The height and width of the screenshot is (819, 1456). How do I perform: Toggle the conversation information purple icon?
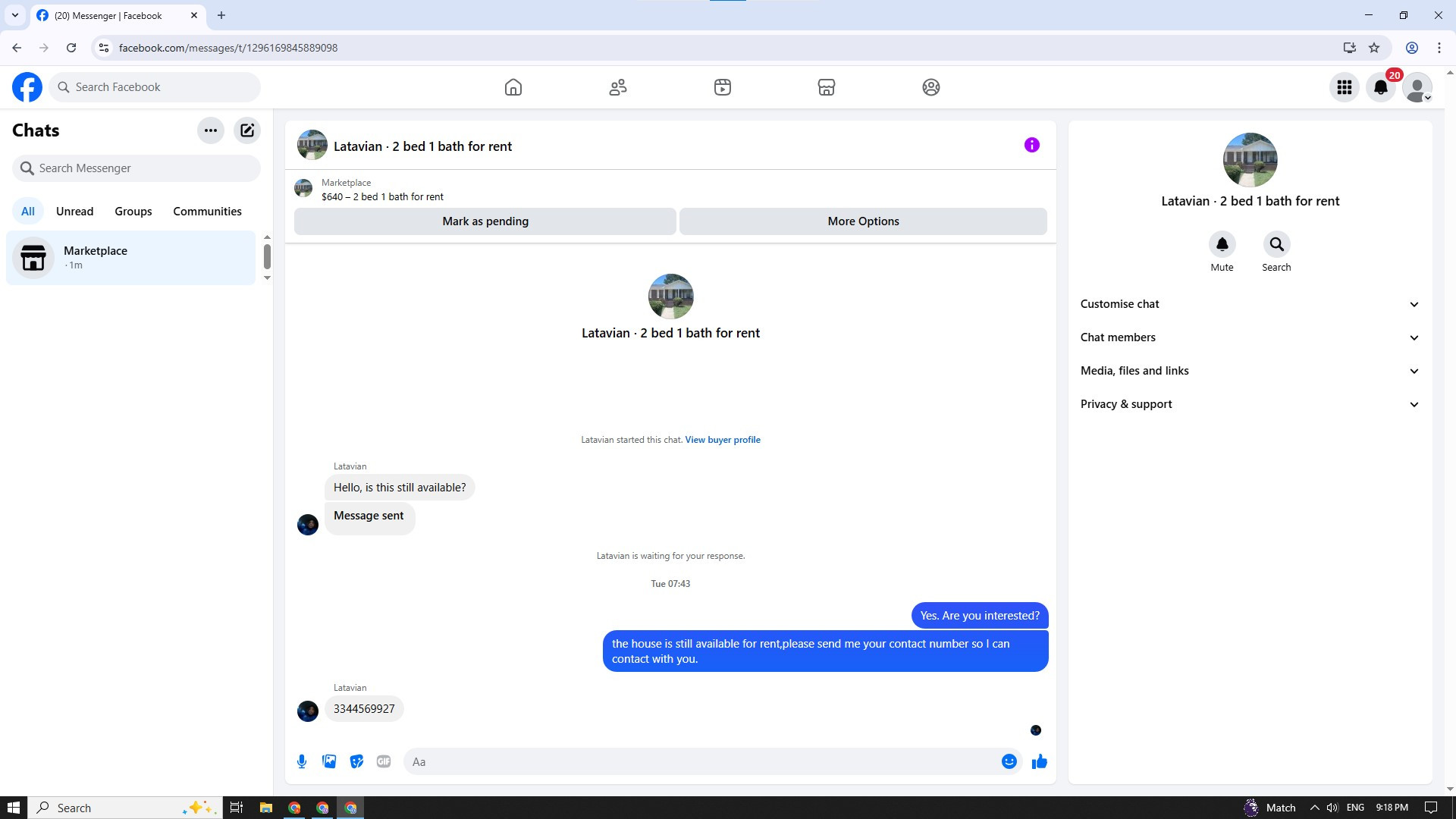(1031, 145)
